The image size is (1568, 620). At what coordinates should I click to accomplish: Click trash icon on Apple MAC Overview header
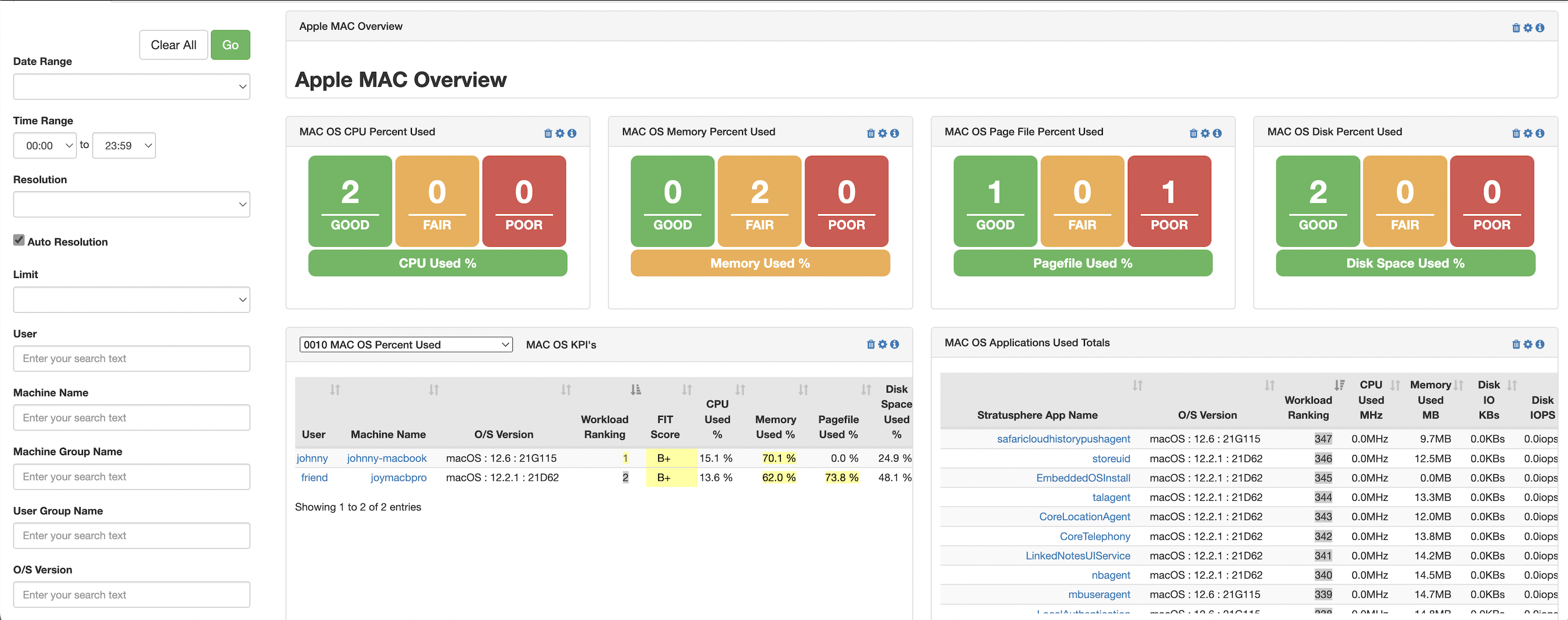click(x=1516, y=28)
